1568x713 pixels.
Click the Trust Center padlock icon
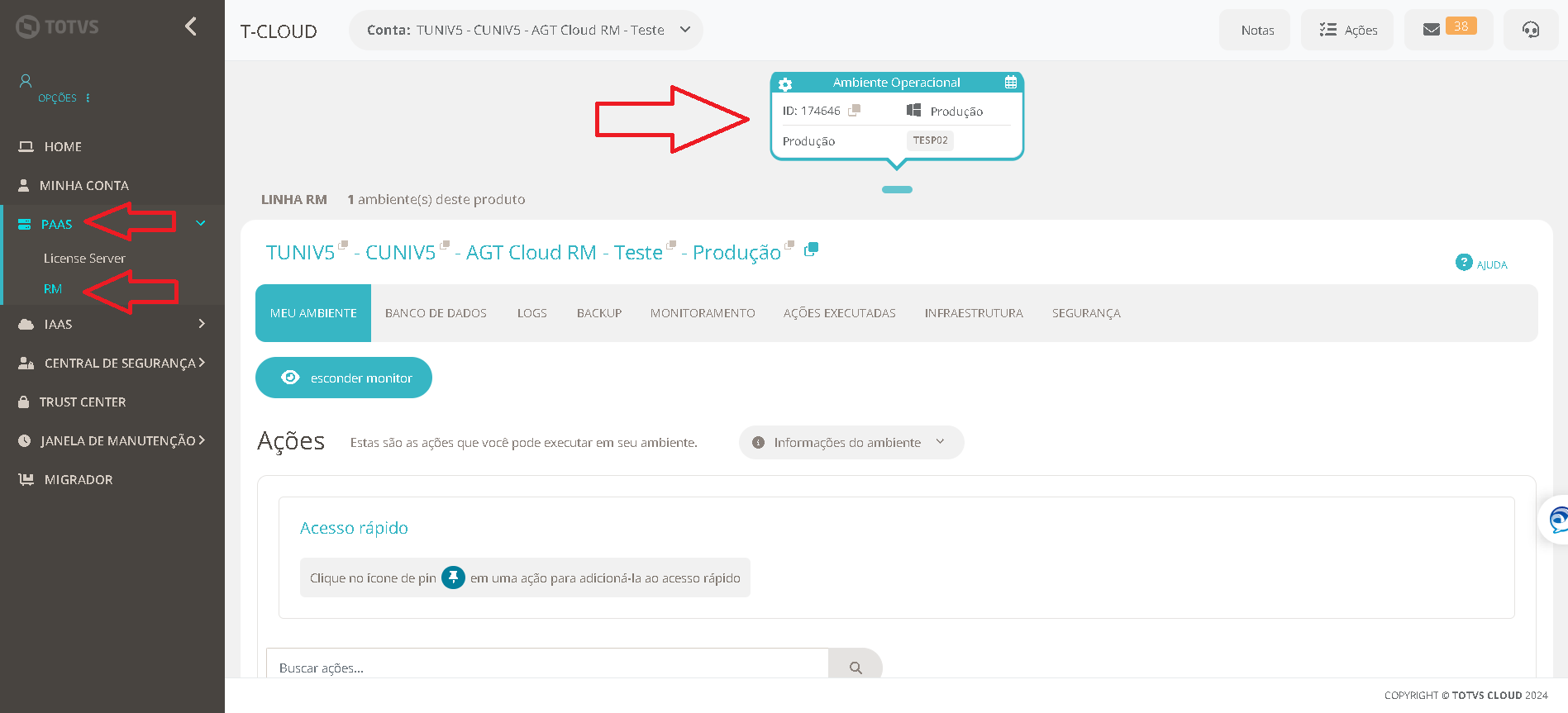pyautogui.click(x=24, y=402)
